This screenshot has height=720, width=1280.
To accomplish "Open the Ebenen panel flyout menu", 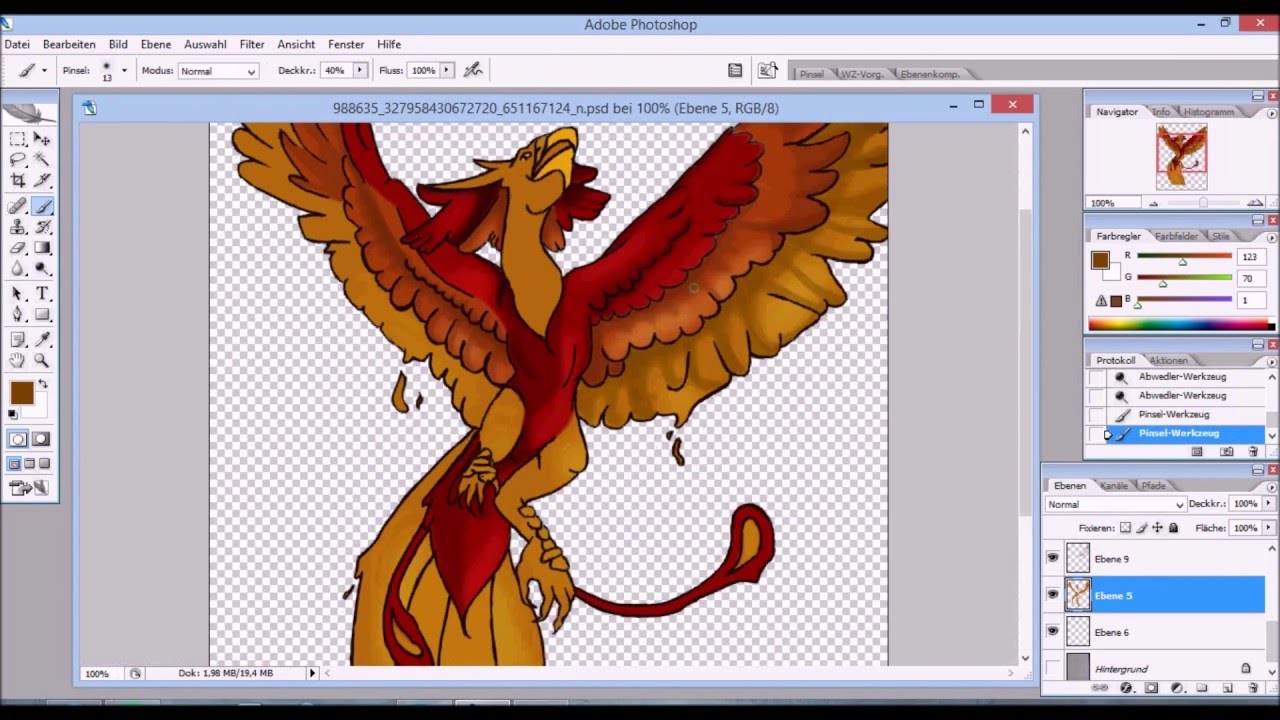I will (x=1272, y=486).
